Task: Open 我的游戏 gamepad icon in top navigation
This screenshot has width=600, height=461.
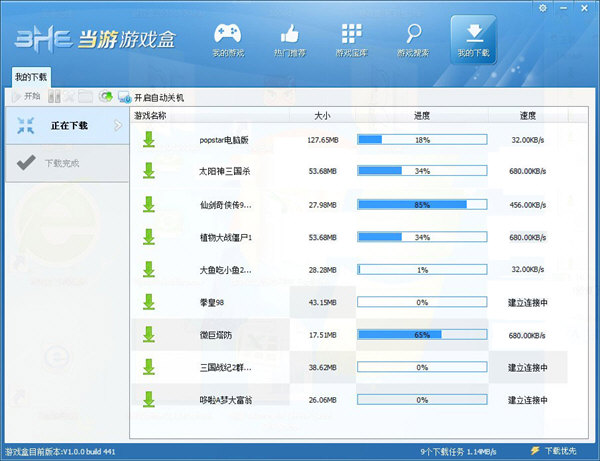Action: click(229, 37)
